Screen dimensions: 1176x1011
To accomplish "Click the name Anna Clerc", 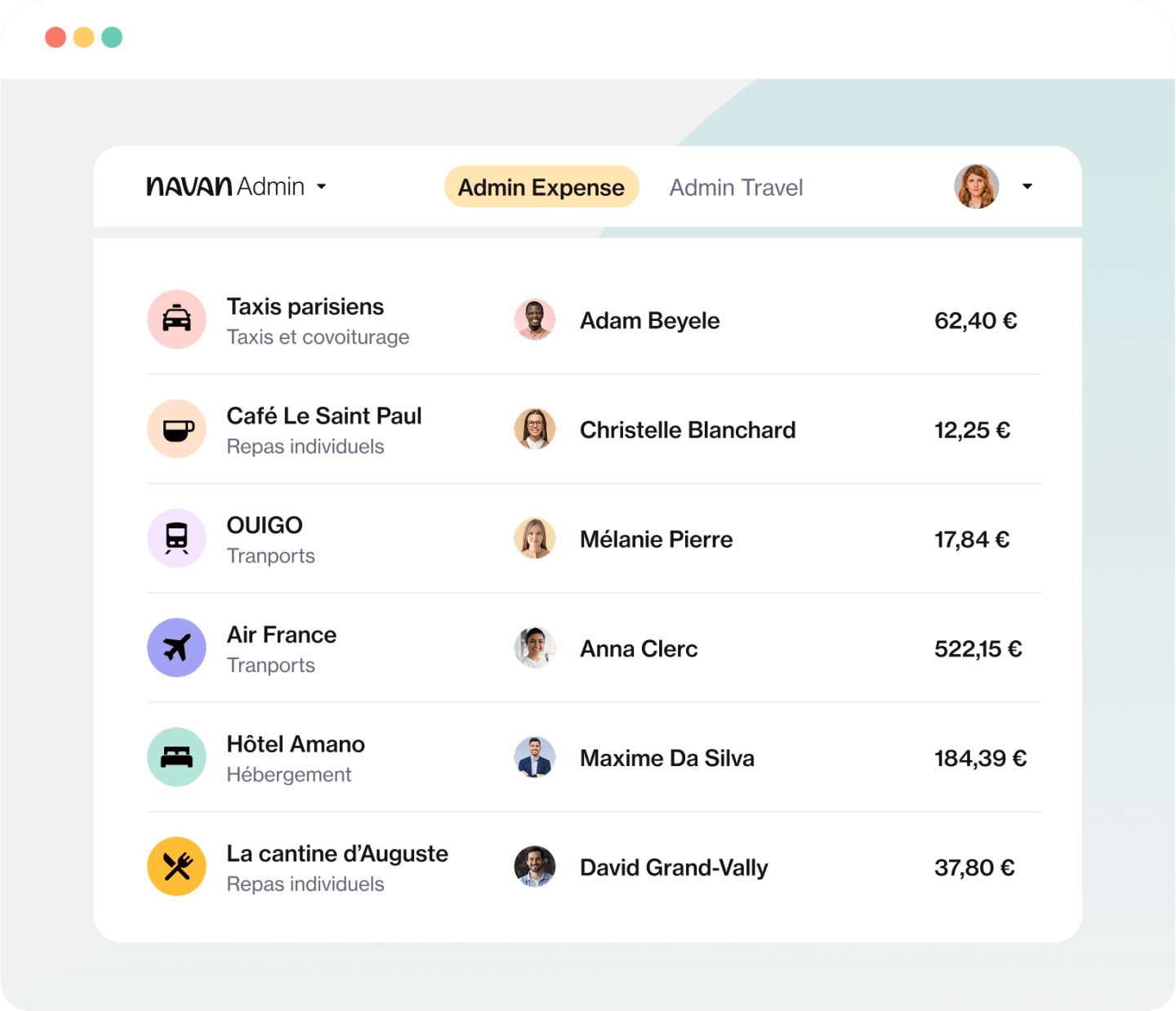I will (x=639, y=649).
